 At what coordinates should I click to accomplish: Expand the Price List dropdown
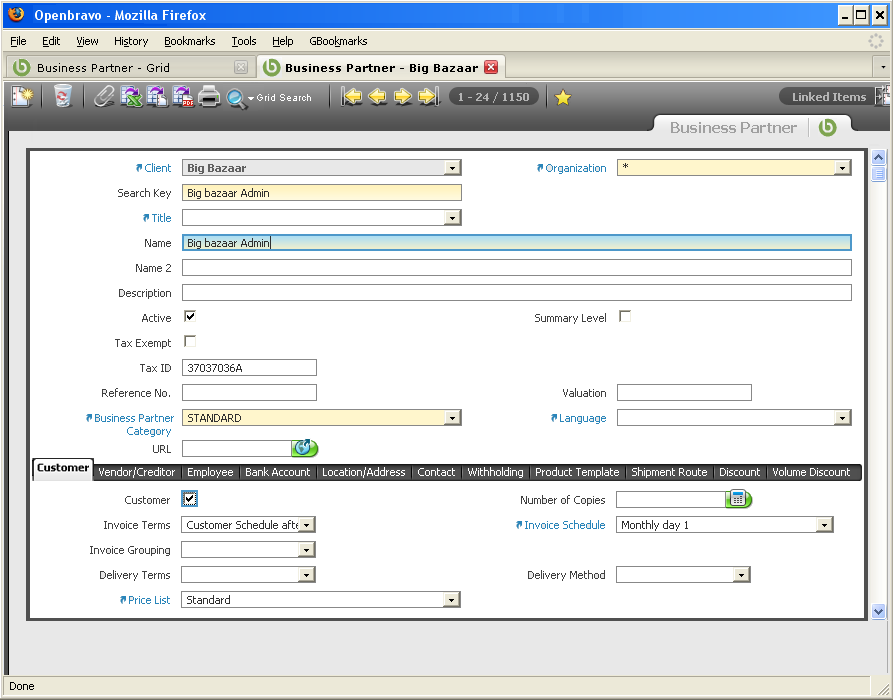pyautogui.click(x=452, y=600)
